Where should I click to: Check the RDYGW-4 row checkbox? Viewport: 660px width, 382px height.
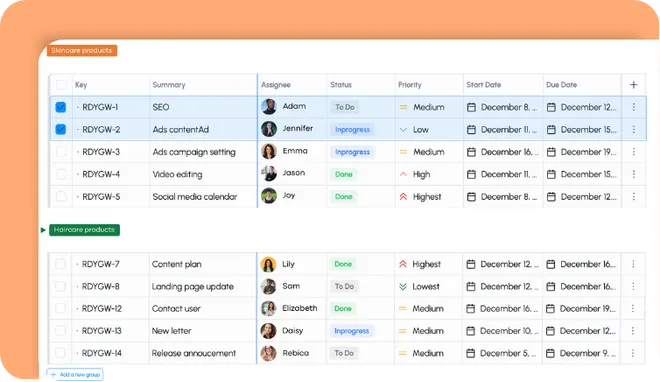(61, 174)
